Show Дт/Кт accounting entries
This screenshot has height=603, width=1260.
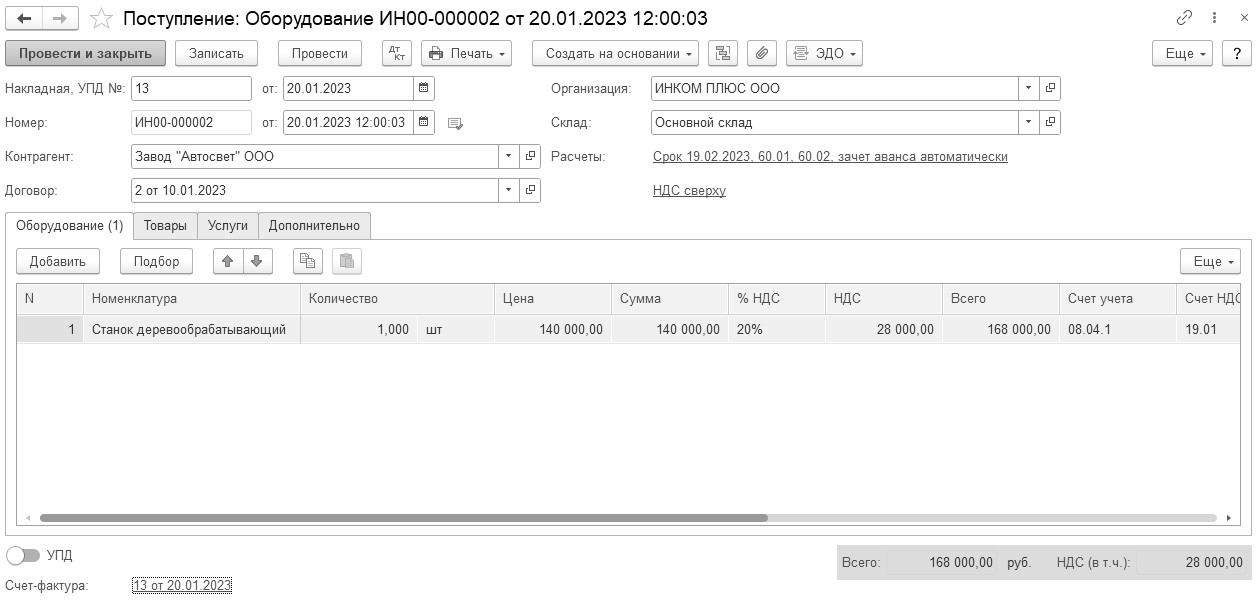(397, 53)
